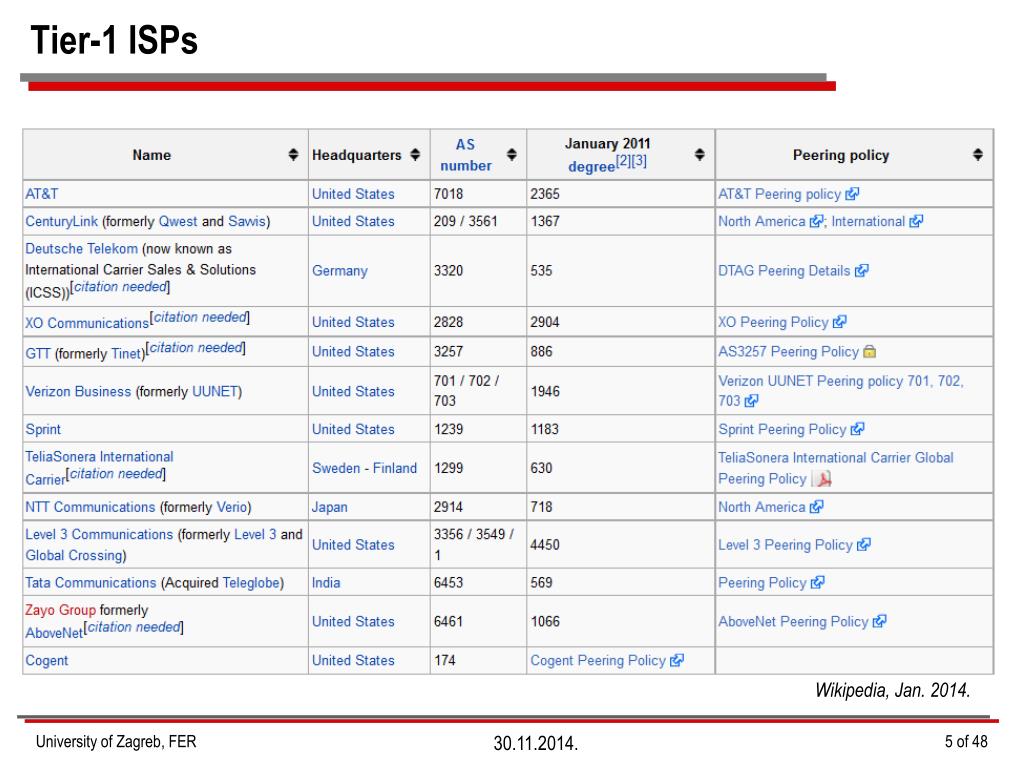Open the Level 3 Communications link

coord(99,534)
